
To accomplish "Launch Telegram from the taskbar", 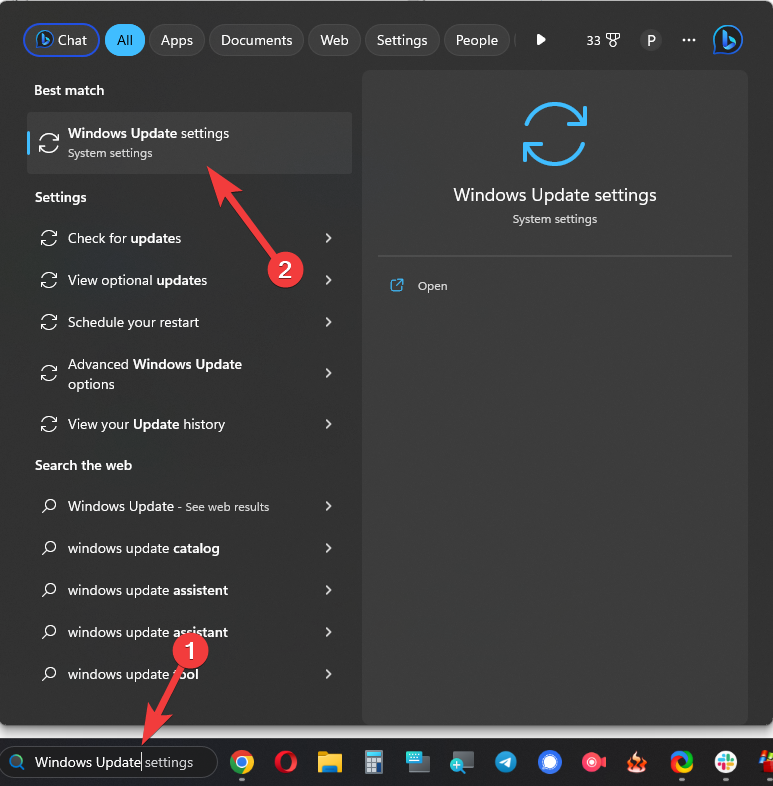I will [x=505, y=762].
